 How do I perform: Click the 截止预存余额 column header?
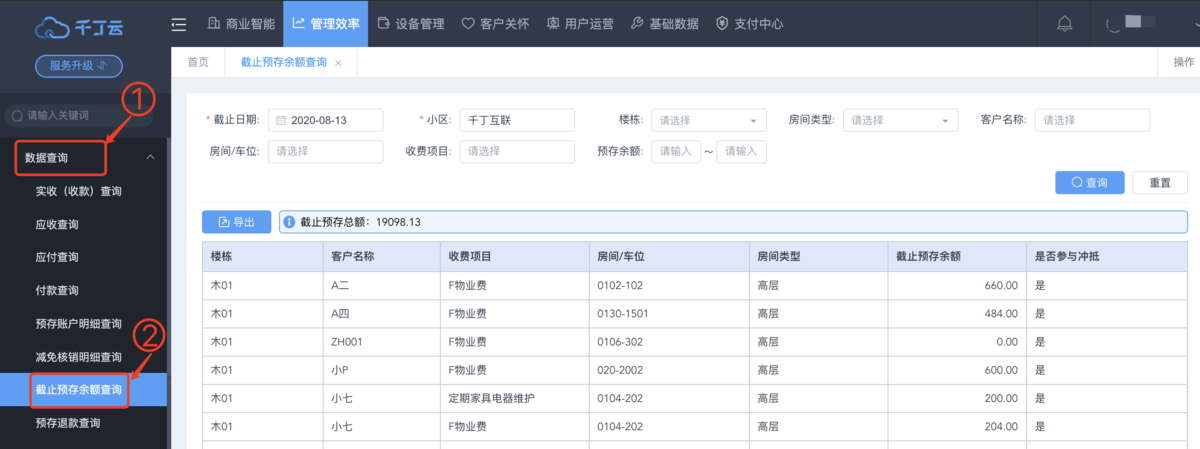click(956, 256)
